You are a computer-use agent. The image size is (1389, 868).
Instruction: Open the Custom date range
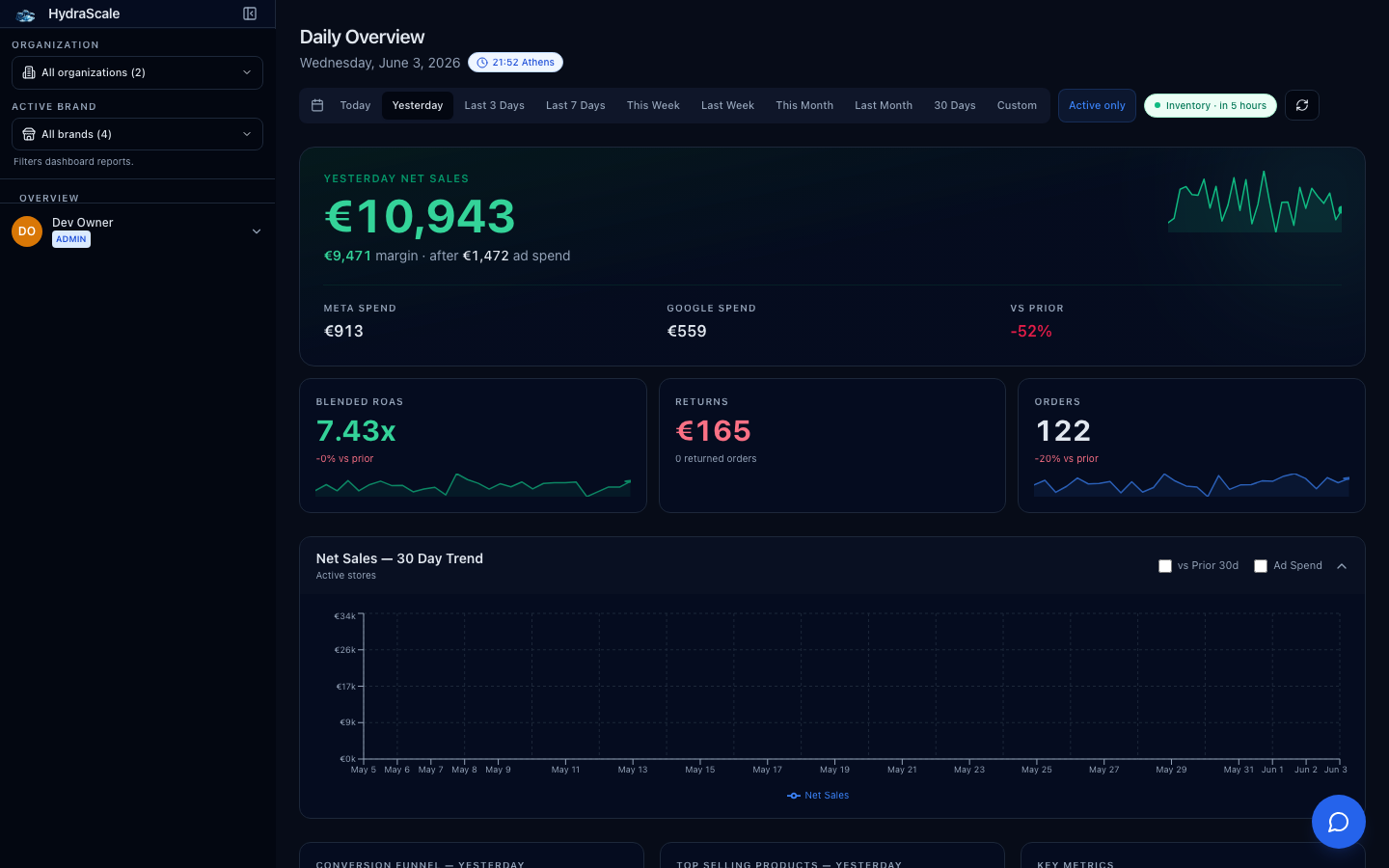[1017, 105]
